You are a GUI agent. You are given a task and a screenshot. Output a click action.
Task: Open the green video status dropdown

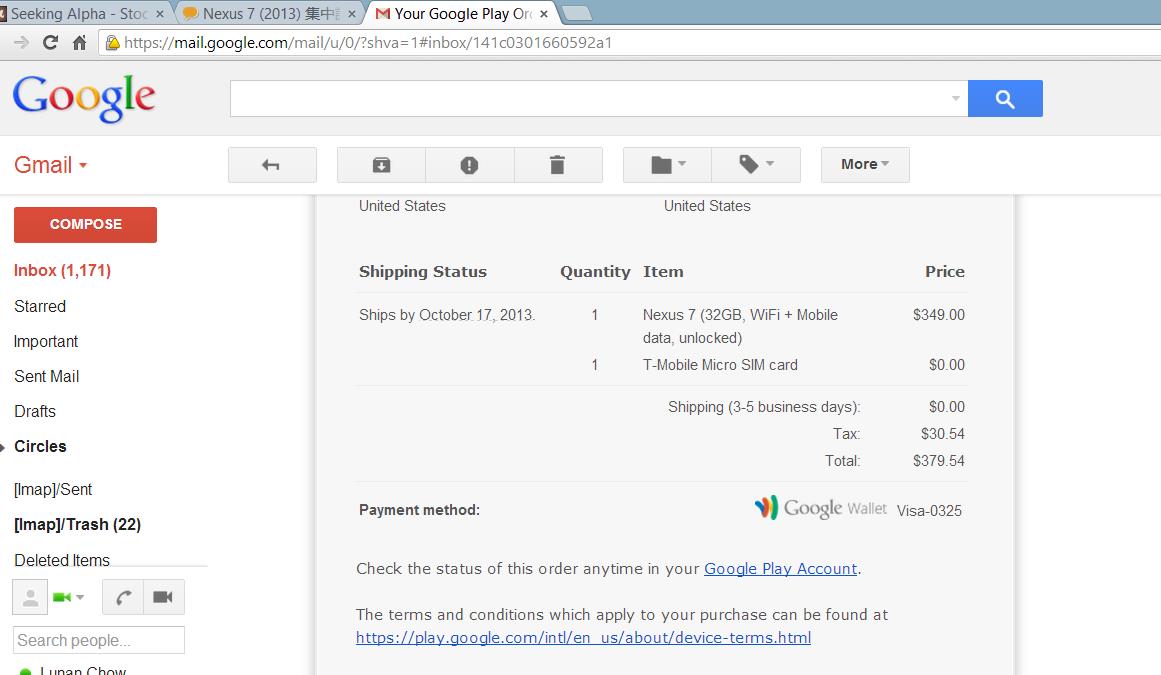(68, 597)
